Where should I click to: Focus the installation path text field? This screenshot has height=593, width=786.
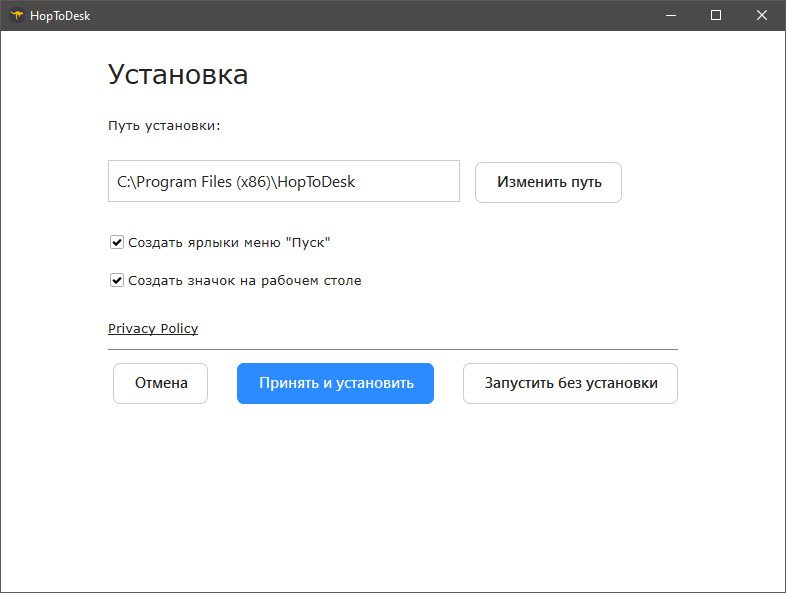(283, 182)
